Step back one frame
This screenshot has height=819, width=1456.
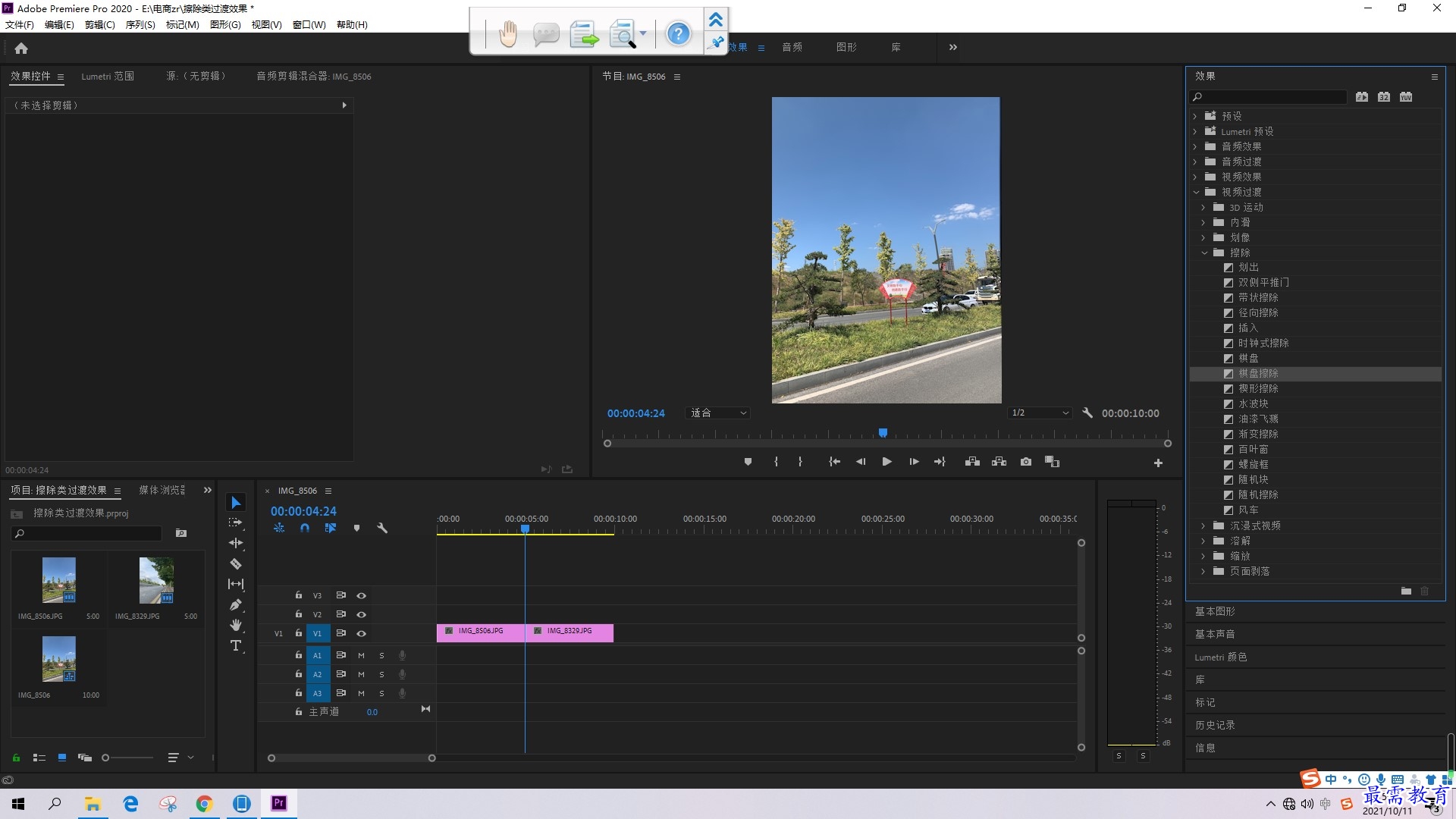coord(860,462)
